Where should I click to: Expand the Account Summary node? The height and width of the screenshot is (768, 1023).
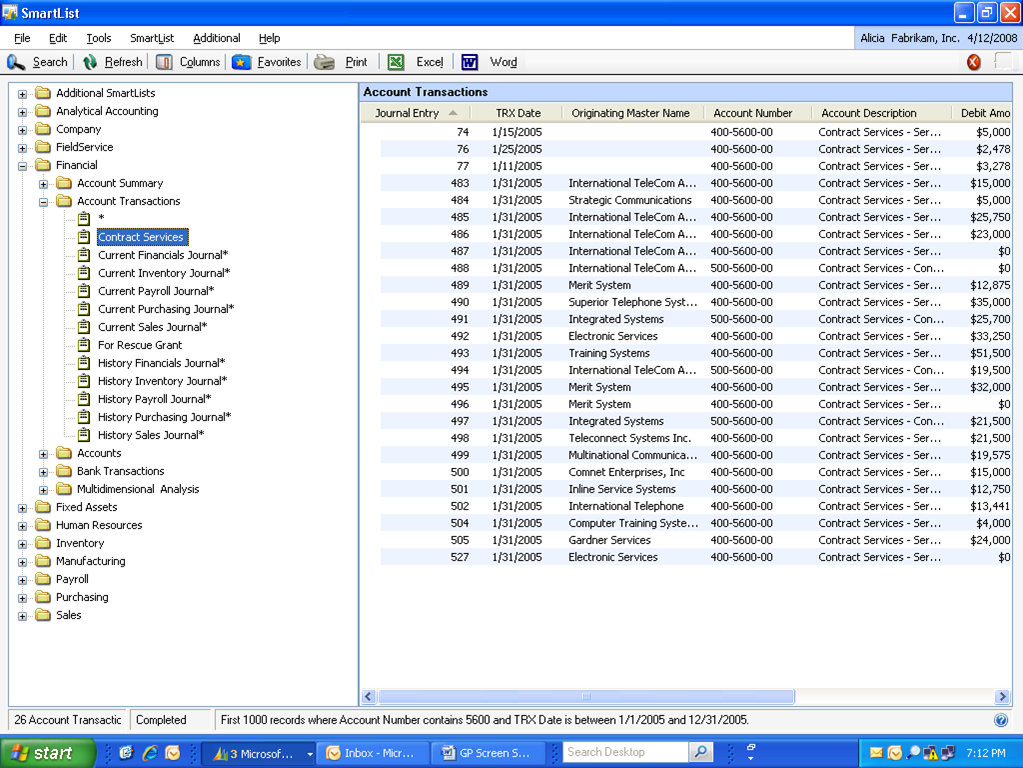coord(43,184)
